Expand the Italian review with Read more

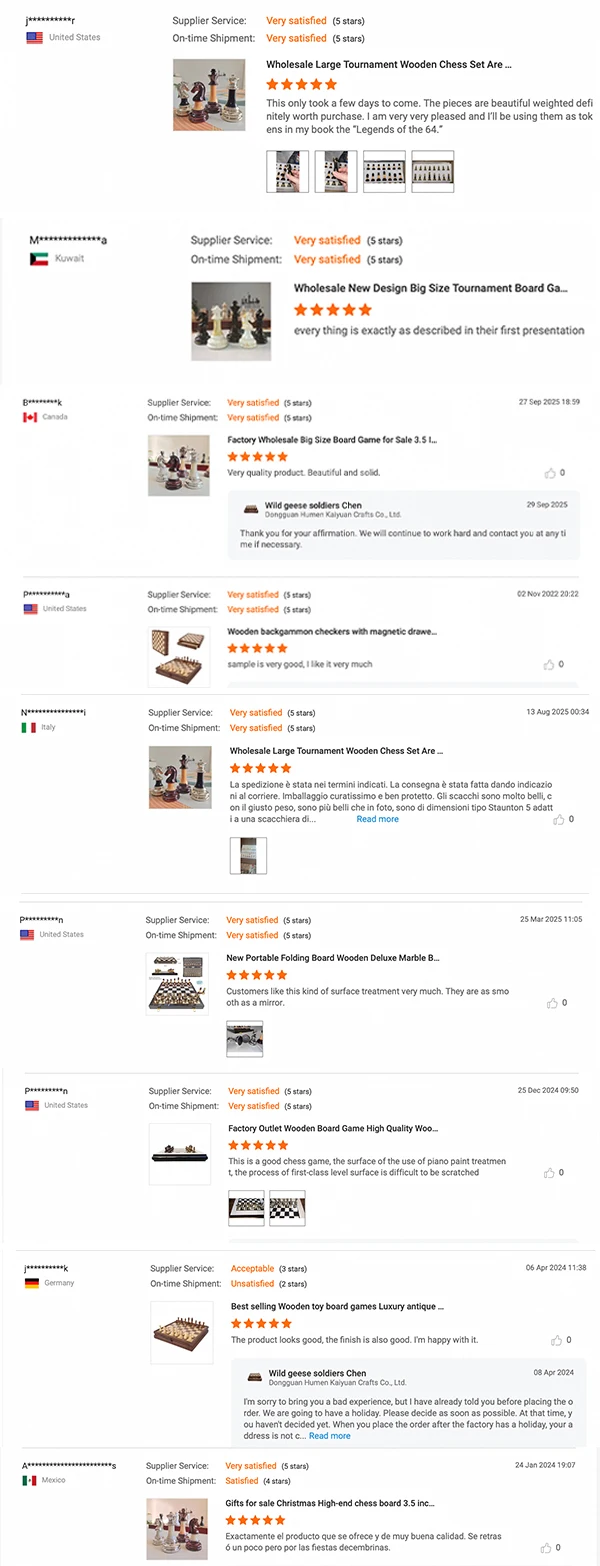[377, 819]
